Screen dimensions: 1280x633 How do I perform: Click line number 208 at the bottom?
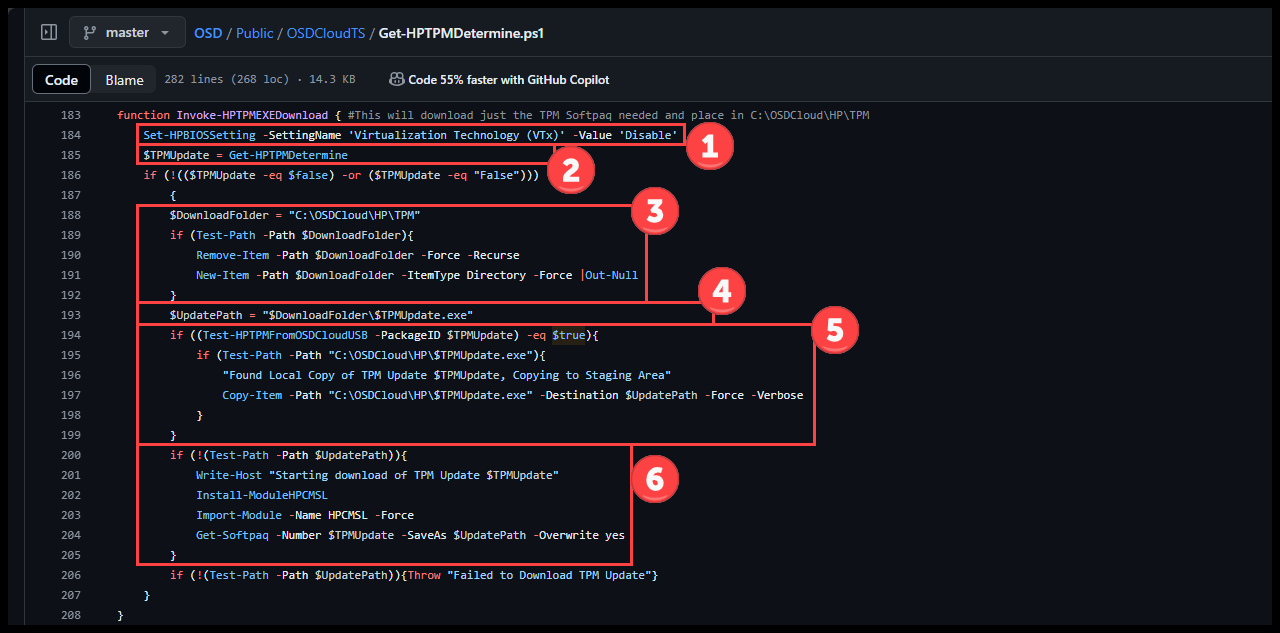[x=70, y=614]
